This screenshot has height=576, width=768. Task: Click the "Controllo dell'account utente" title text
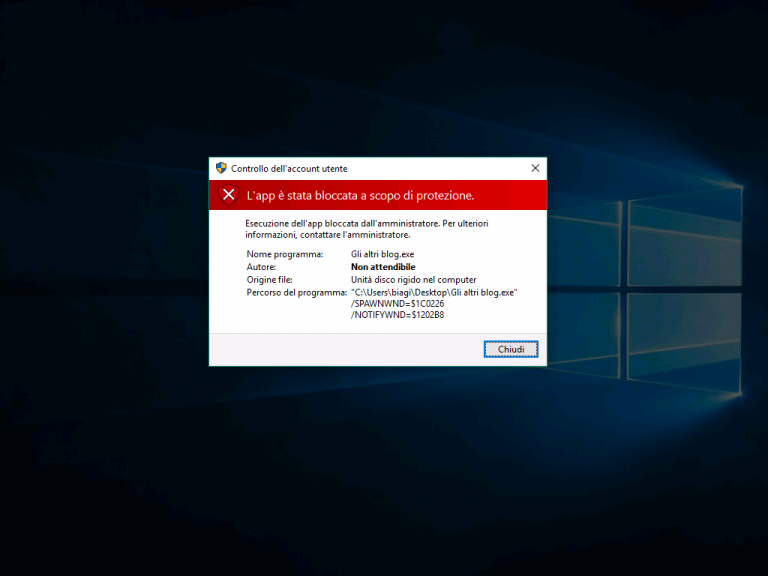pos(289,169)
